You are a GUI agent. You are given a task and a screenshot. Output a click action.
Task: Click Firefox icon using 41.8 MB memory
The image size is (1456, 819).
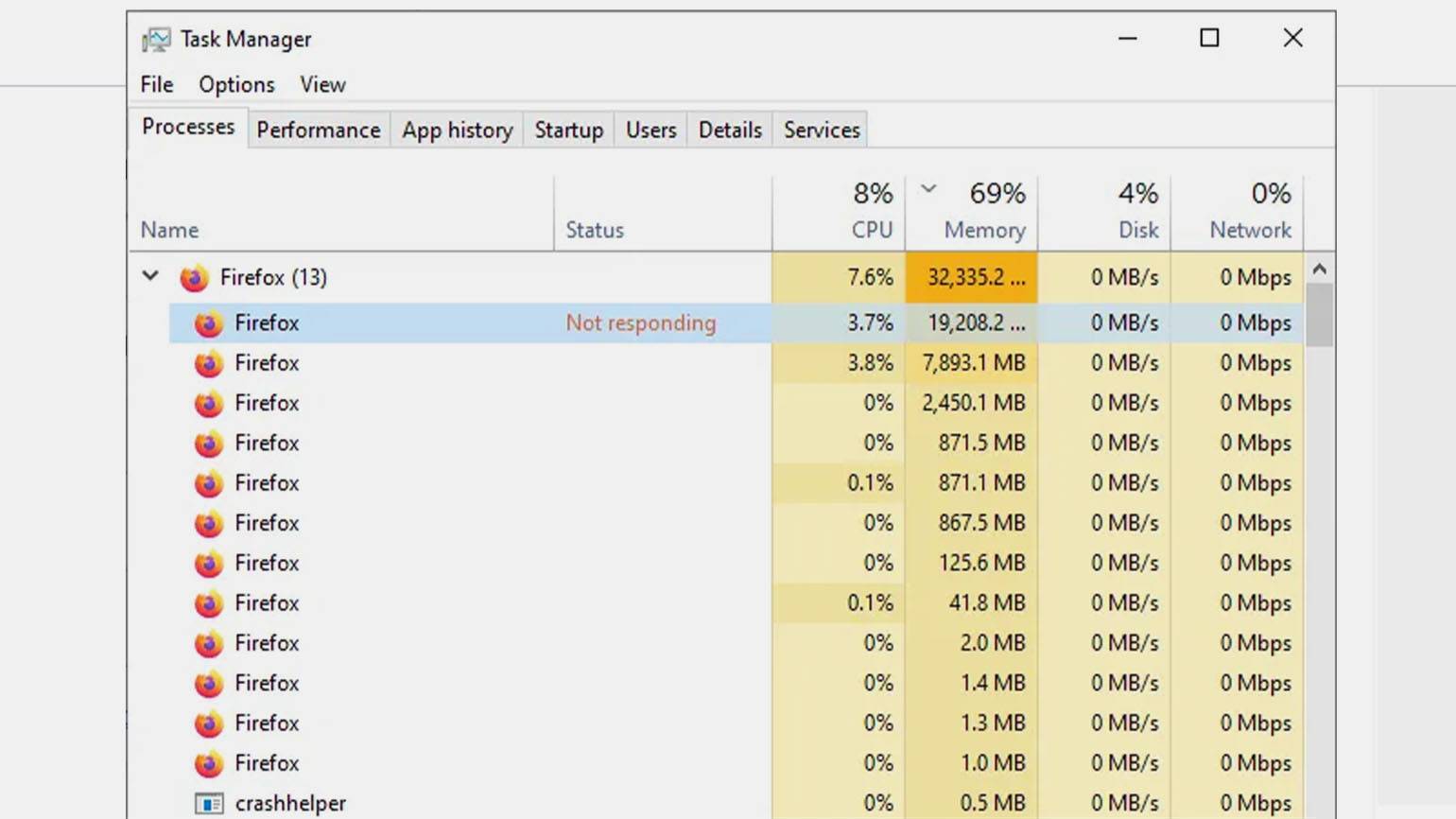pyautogui.click(x=209, y=603)
